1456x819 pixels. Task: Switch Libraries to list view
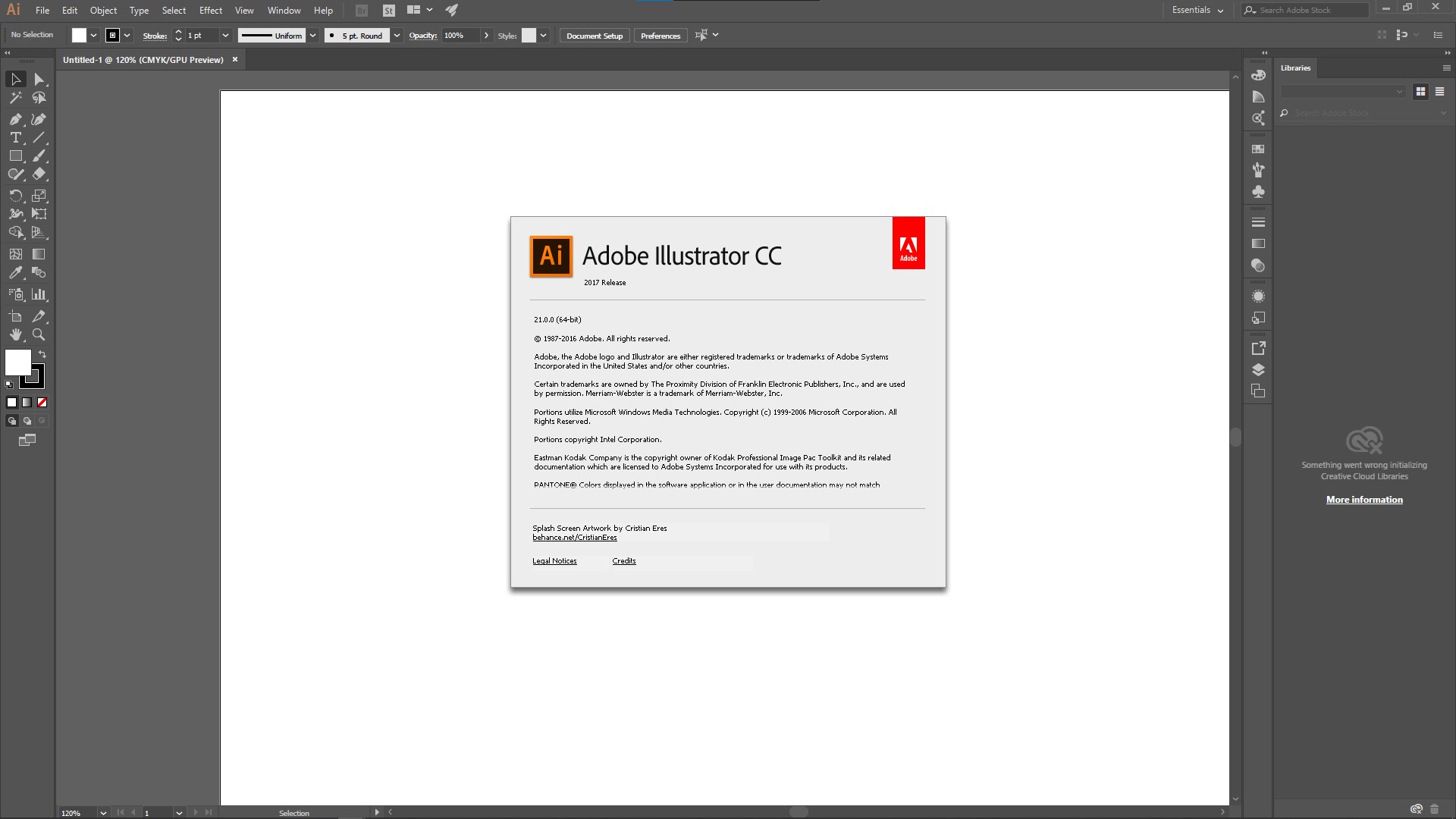point(1439,91)
